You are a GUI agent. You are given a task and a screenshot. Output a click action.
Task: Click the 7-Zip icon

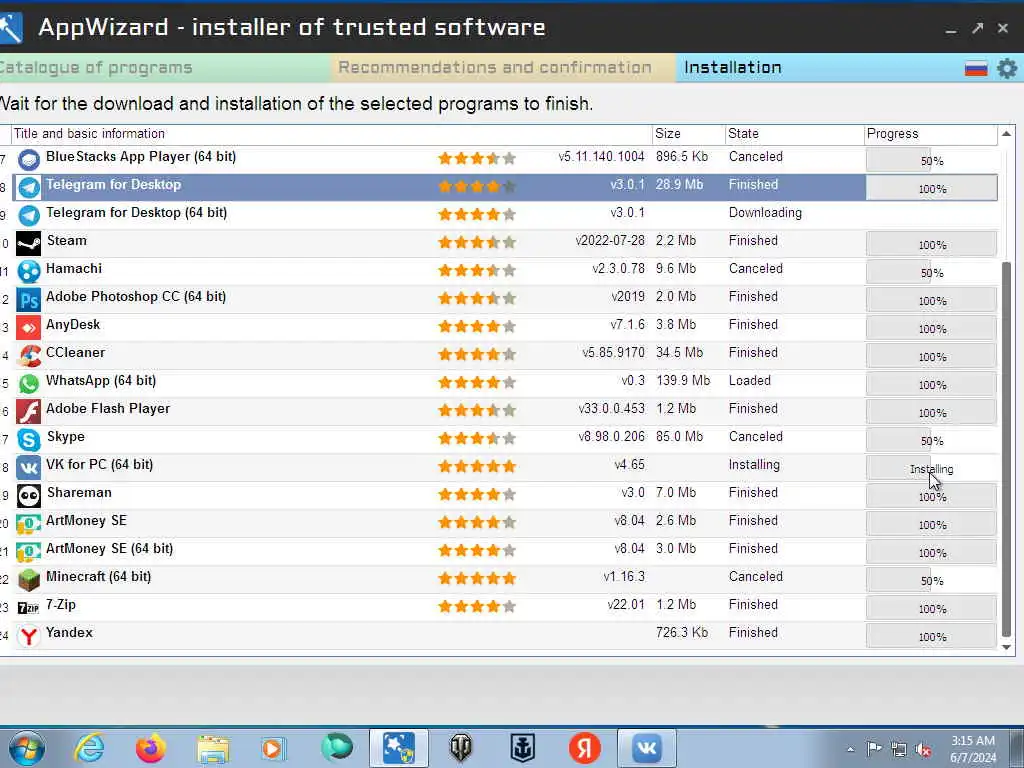[29, 608]
